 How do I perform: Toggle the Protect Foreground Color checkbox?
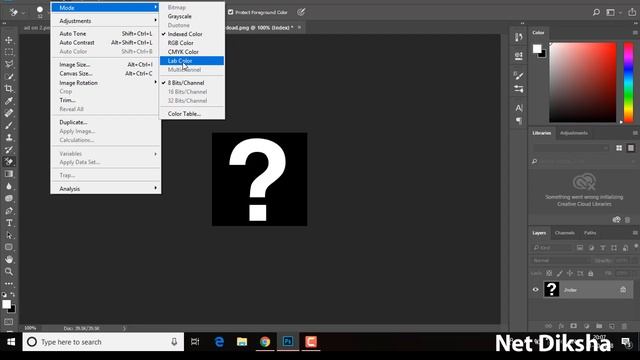point(231,12)
